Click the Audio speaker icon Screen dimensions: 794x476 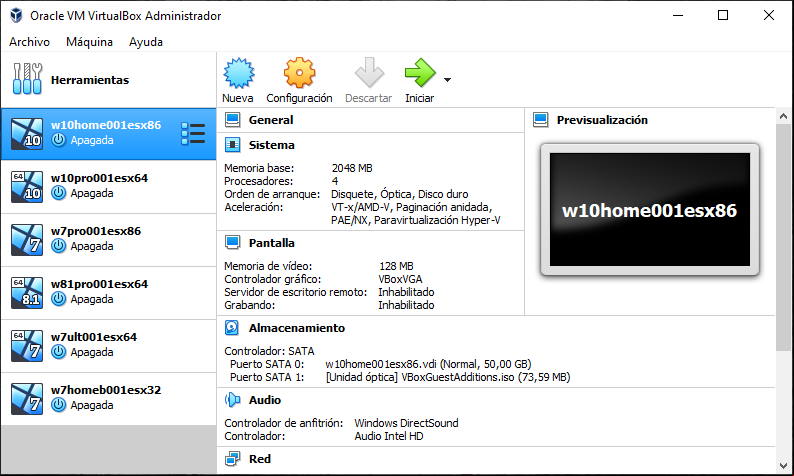pos(232,400)
